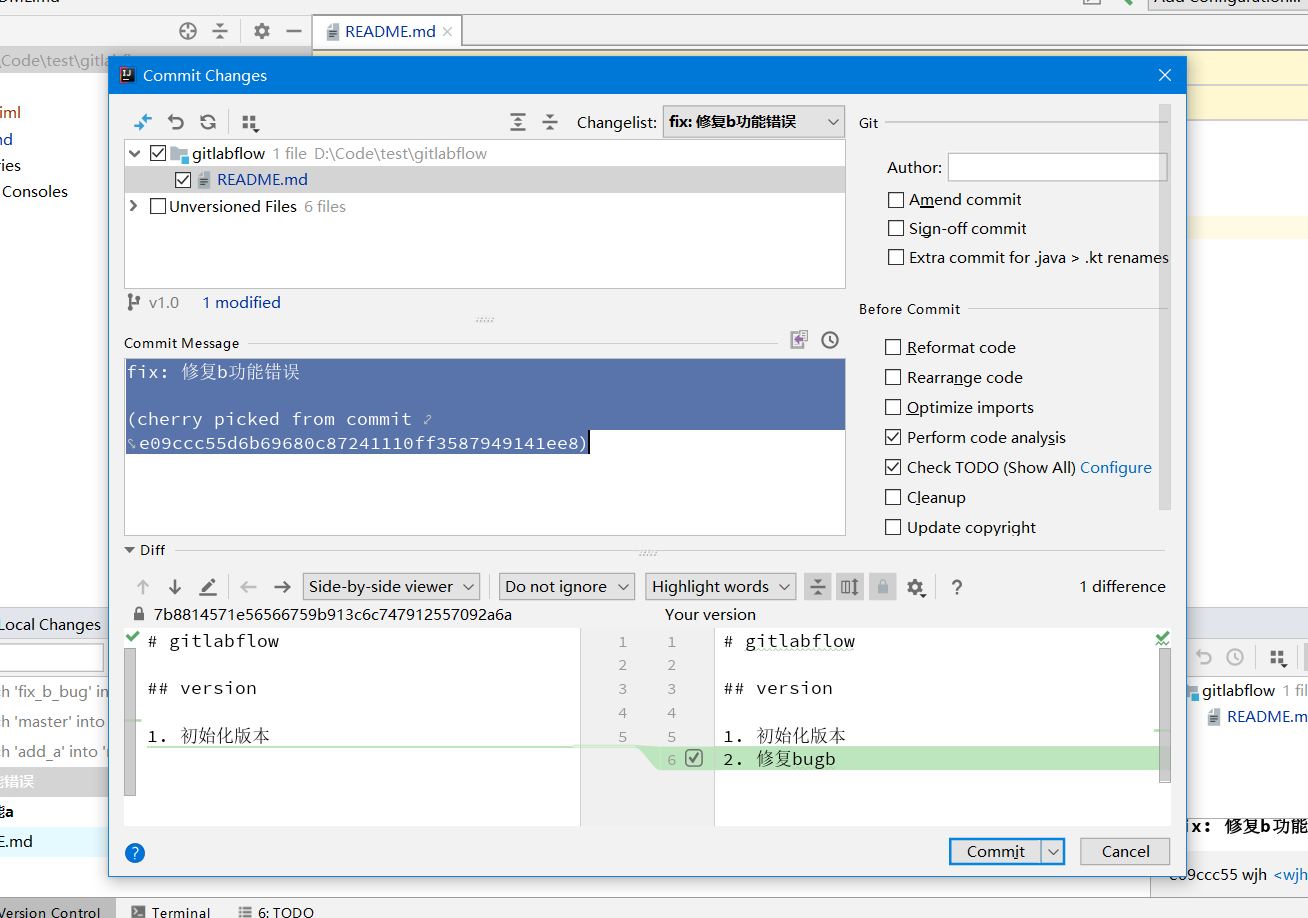The image size is (1308, 918).
Task: Open the Configure TODO link
Action: pos(1115,468)
